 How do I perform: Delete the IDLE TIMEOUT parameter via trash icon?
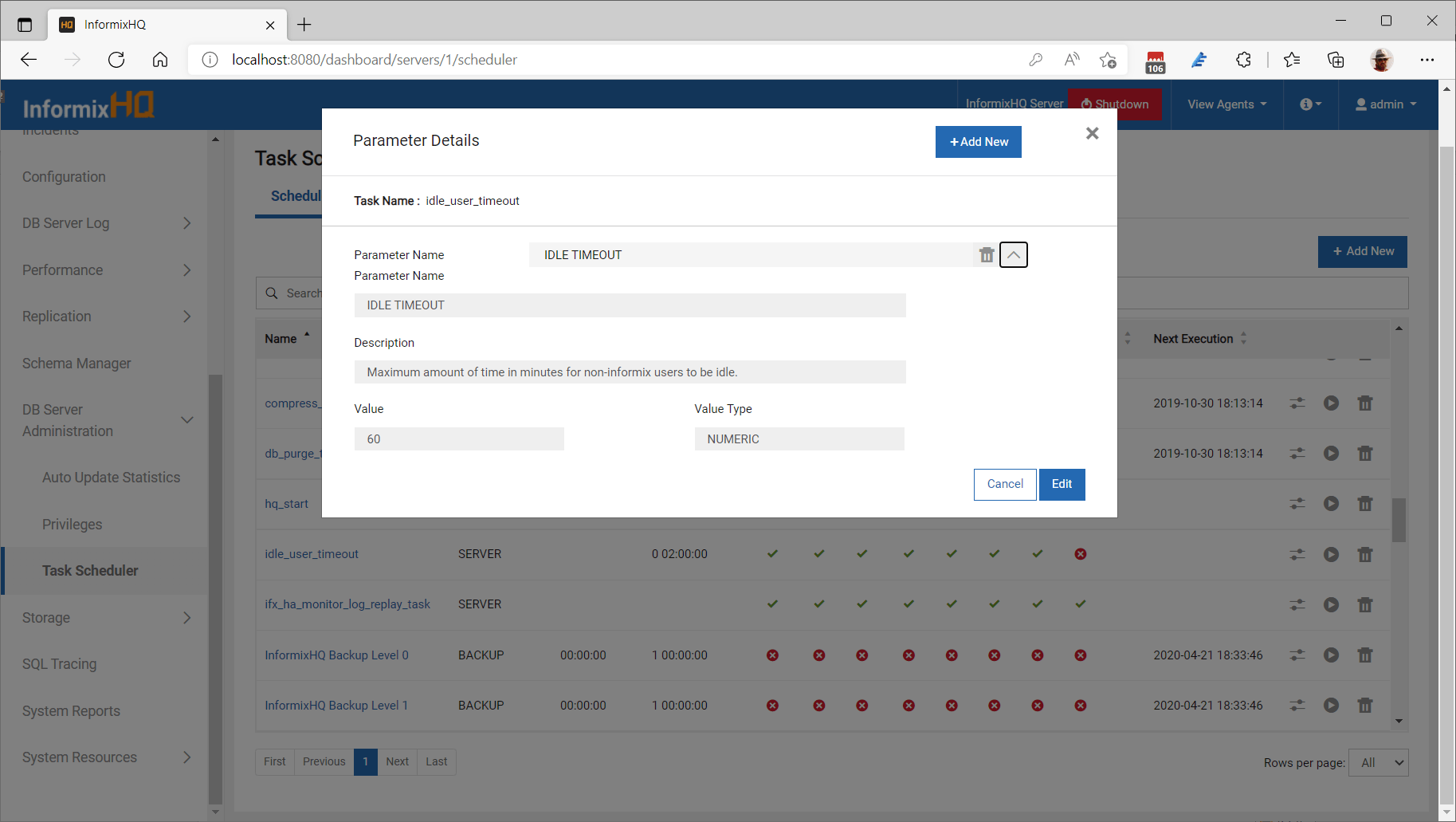(987, 255)
